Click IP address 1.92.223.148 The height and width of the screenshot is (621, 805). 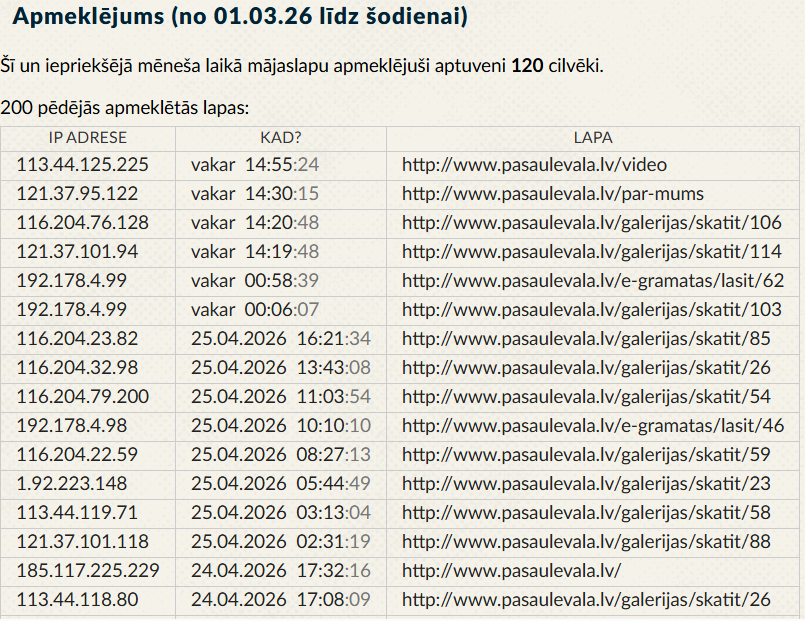pos(71,483)
